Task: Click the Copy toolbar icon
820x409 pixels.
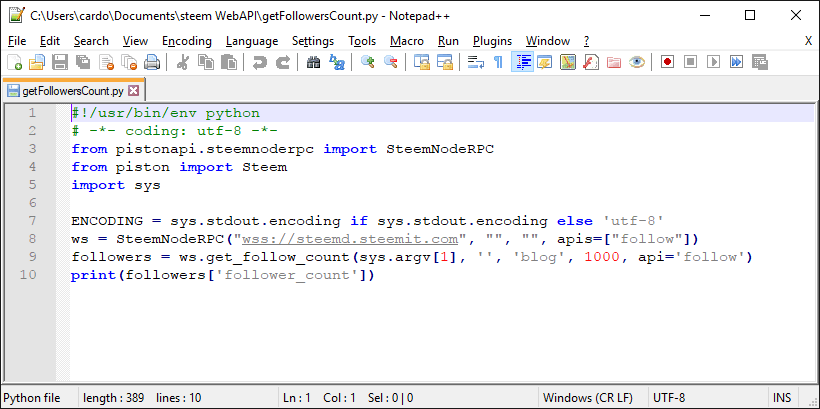Action: pos(206,62)
